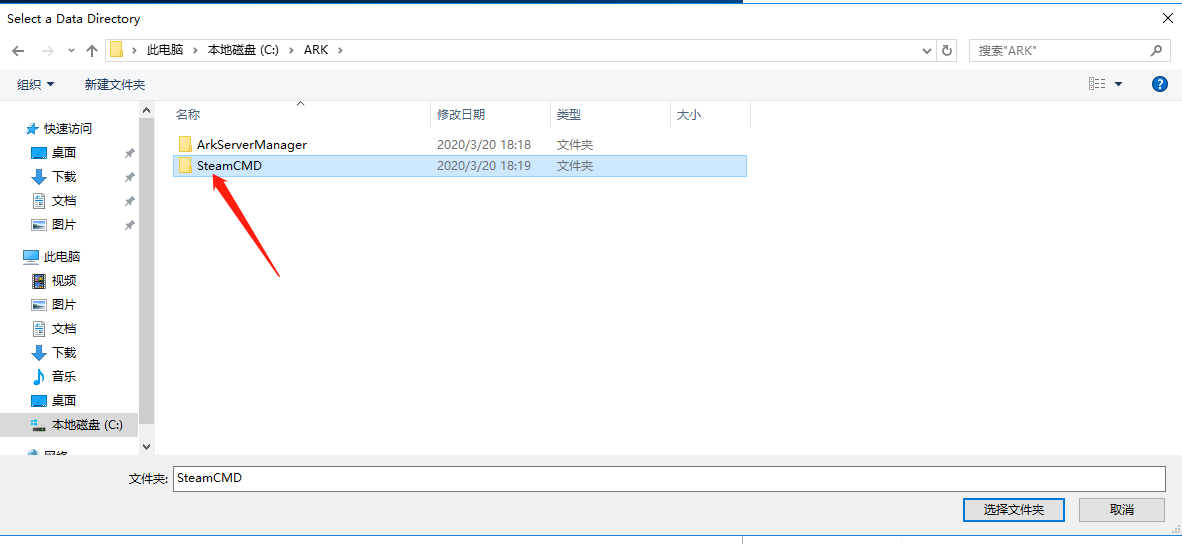Click the 文件夹 name input field
1182x544 pixels.
pyautogui.click(x=669, y=478)
